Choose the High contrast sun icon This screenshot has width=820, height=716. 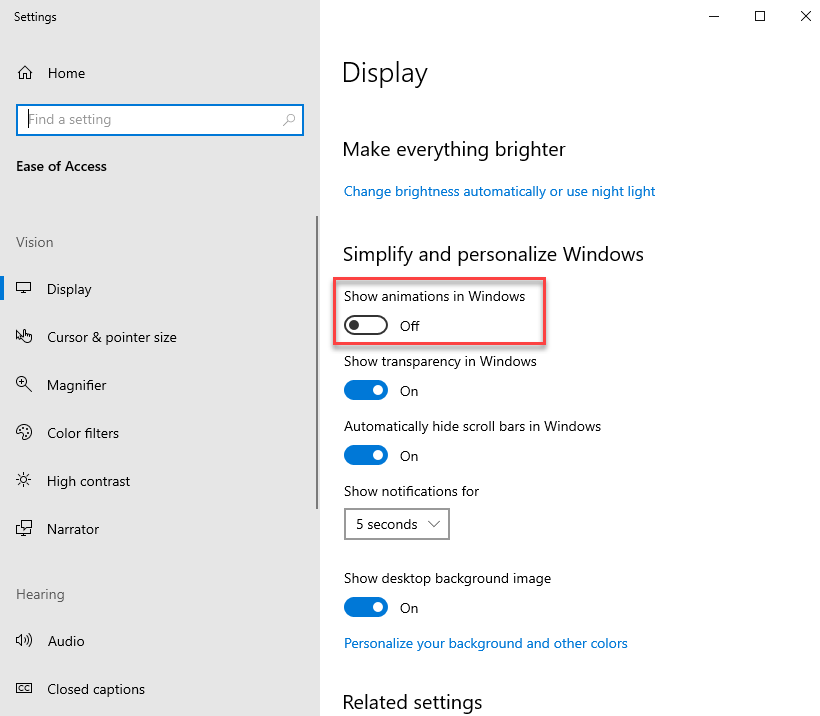(x=24, y=480)
